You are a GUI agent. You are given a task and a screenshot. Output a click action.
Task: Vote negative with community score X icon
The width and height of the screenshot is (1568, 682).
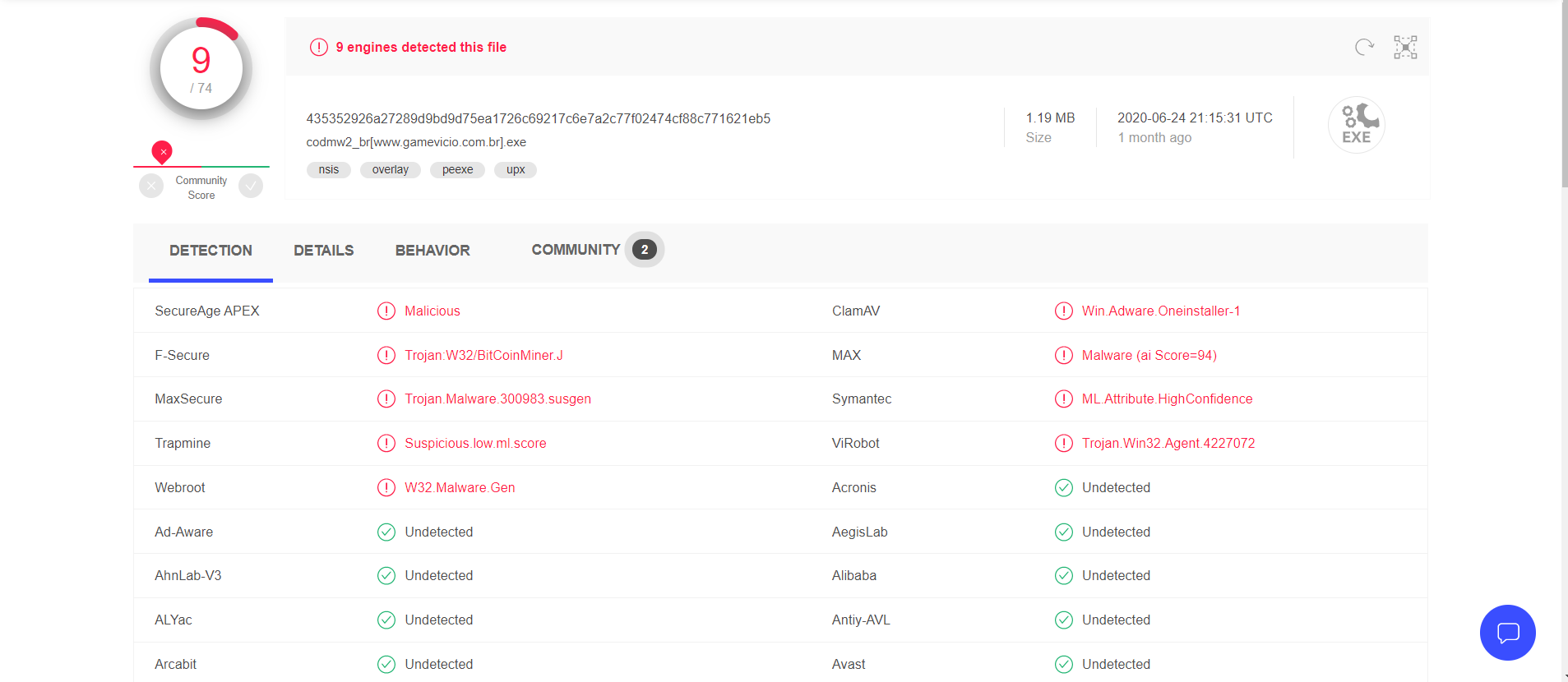pyautogui.click(x=151, y=187)
